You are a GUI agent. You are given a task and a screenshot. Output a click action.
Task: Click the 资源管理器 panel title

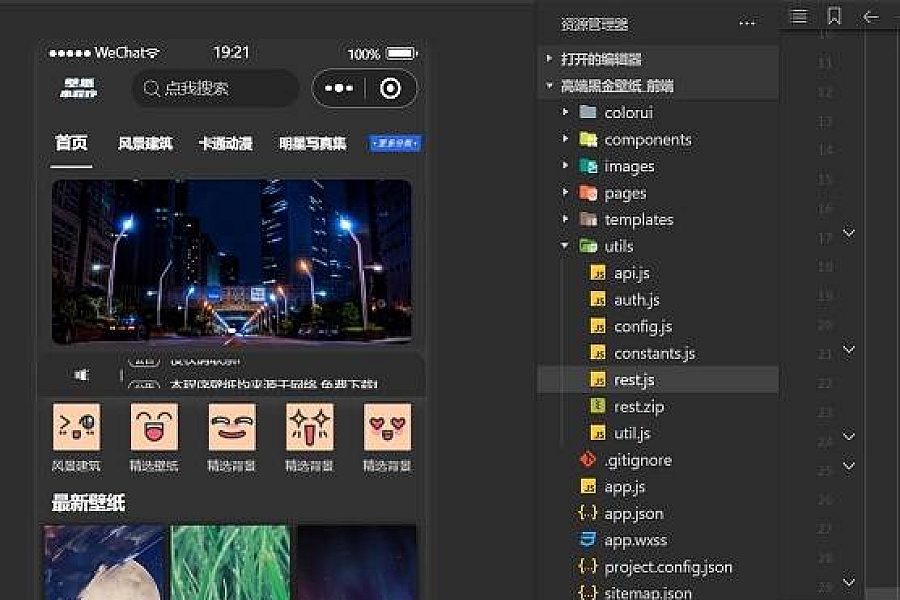[x=594, y=24]
